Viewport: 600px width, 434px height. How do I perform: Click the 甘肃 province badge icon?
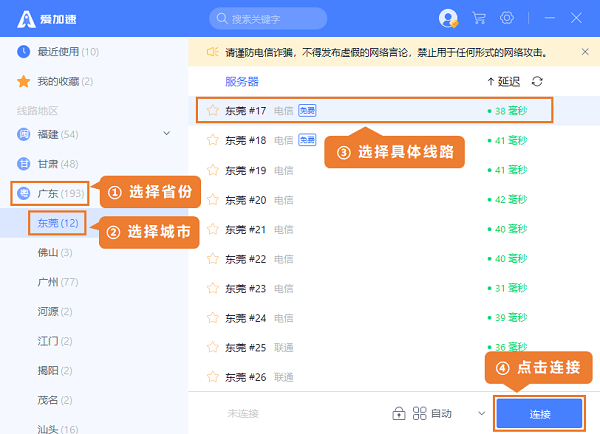tap(24, 164)
